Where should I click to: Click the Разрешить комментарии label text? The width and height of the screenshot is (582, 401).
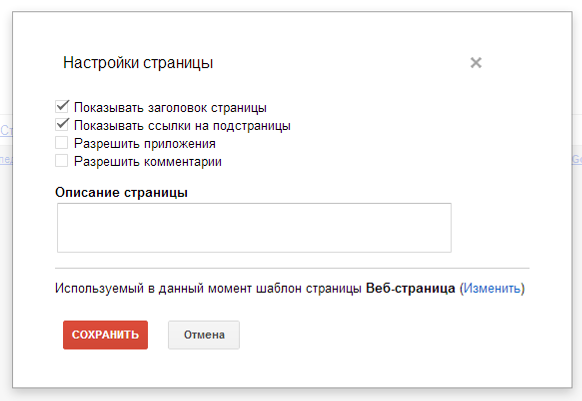(x=148, y=162)
